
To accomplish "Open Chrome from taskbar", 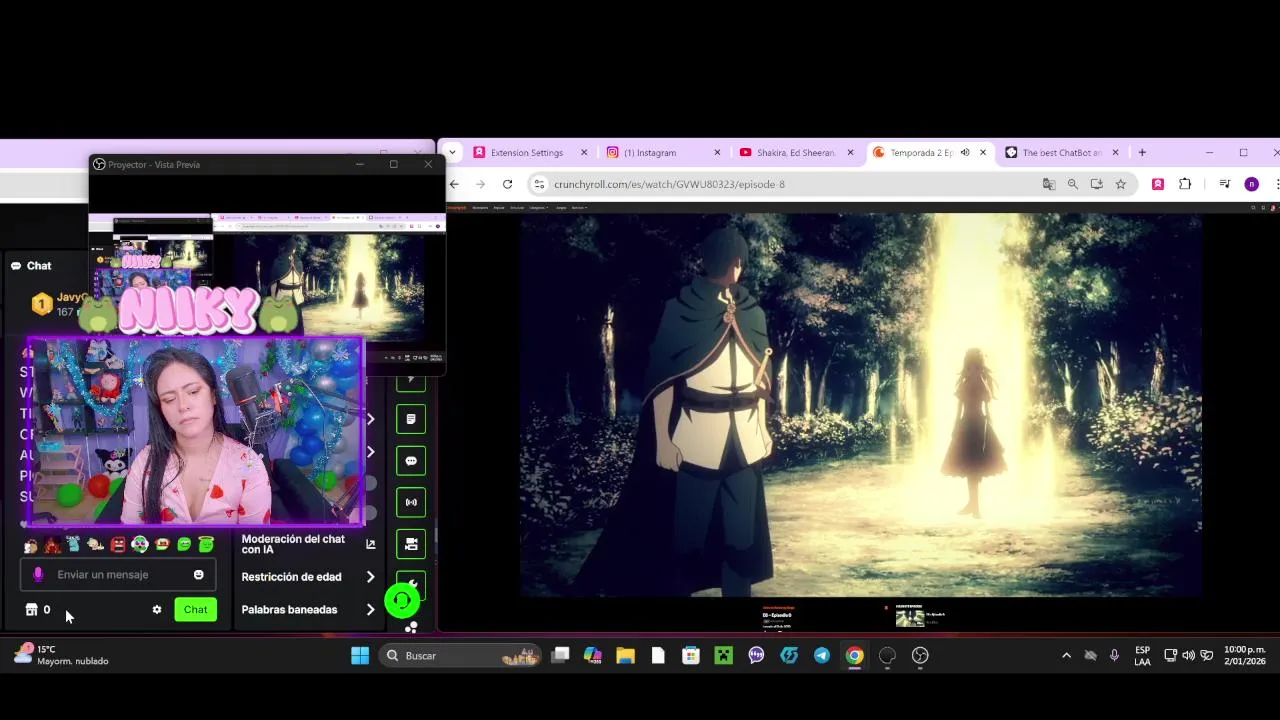I will [855, 656].
